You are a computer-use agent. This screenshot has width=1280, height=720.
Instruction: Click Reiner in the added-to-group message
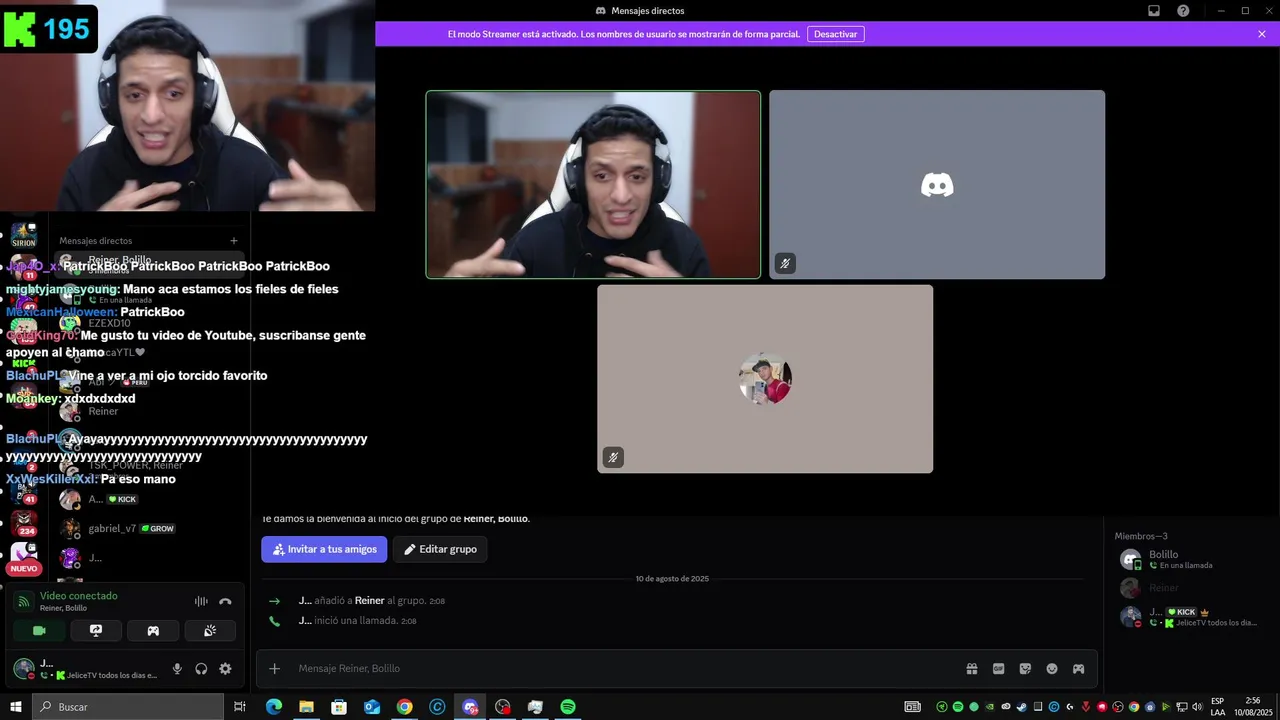click(x=369, y=601)
